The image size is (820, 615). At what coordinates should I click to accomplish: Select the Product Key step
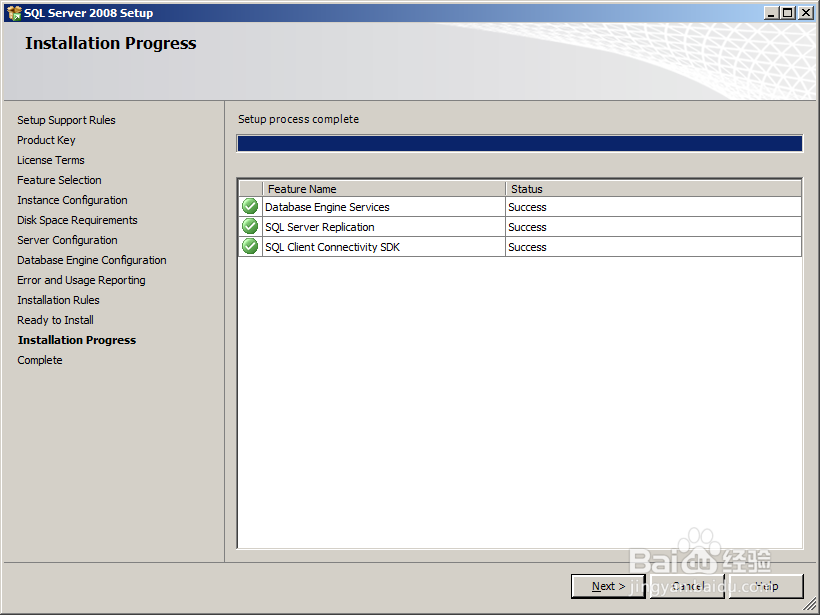click(x=46, y=140)
